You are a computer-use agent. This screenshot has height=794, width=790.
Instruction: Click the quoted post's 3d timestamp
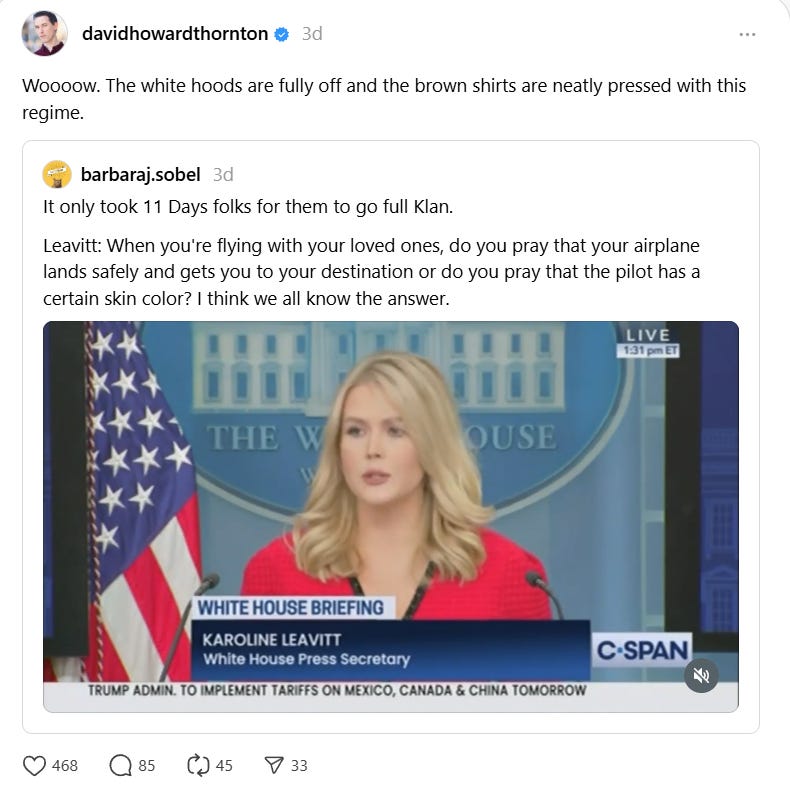(x=223, y=175)
